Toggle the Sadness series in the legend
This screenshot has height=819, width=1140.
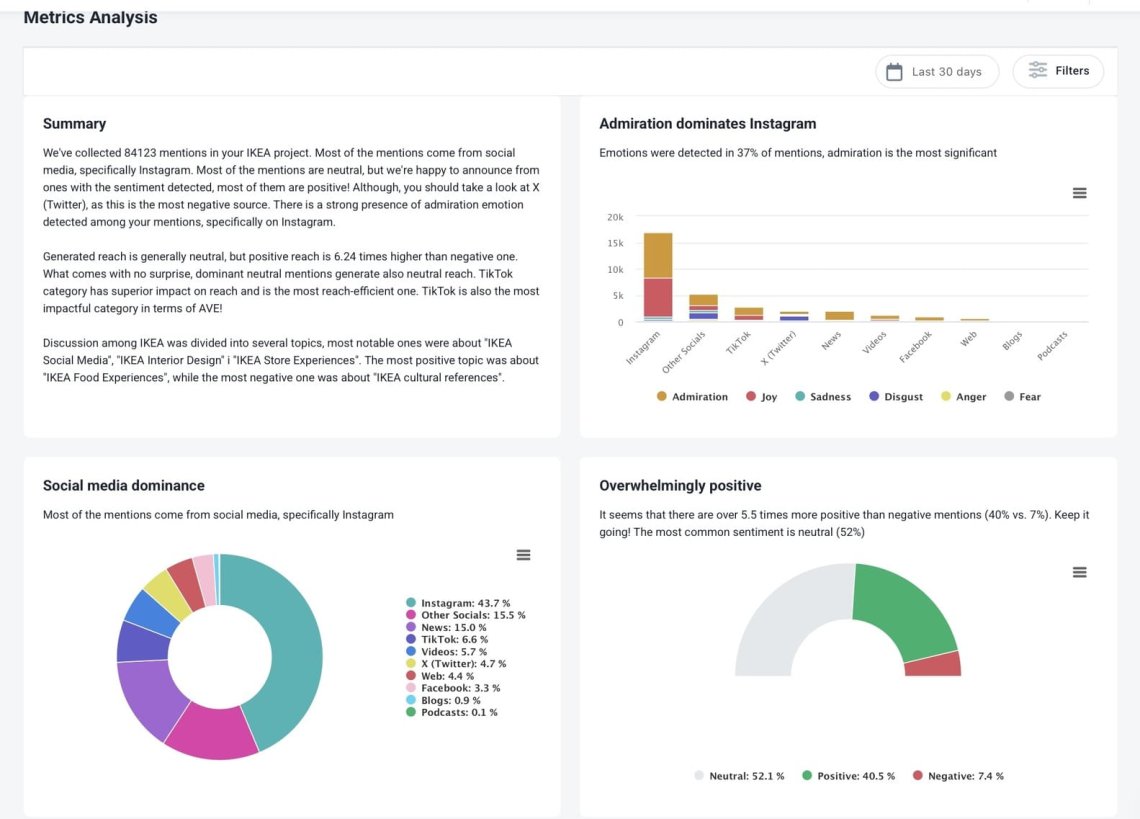[823, 396]
